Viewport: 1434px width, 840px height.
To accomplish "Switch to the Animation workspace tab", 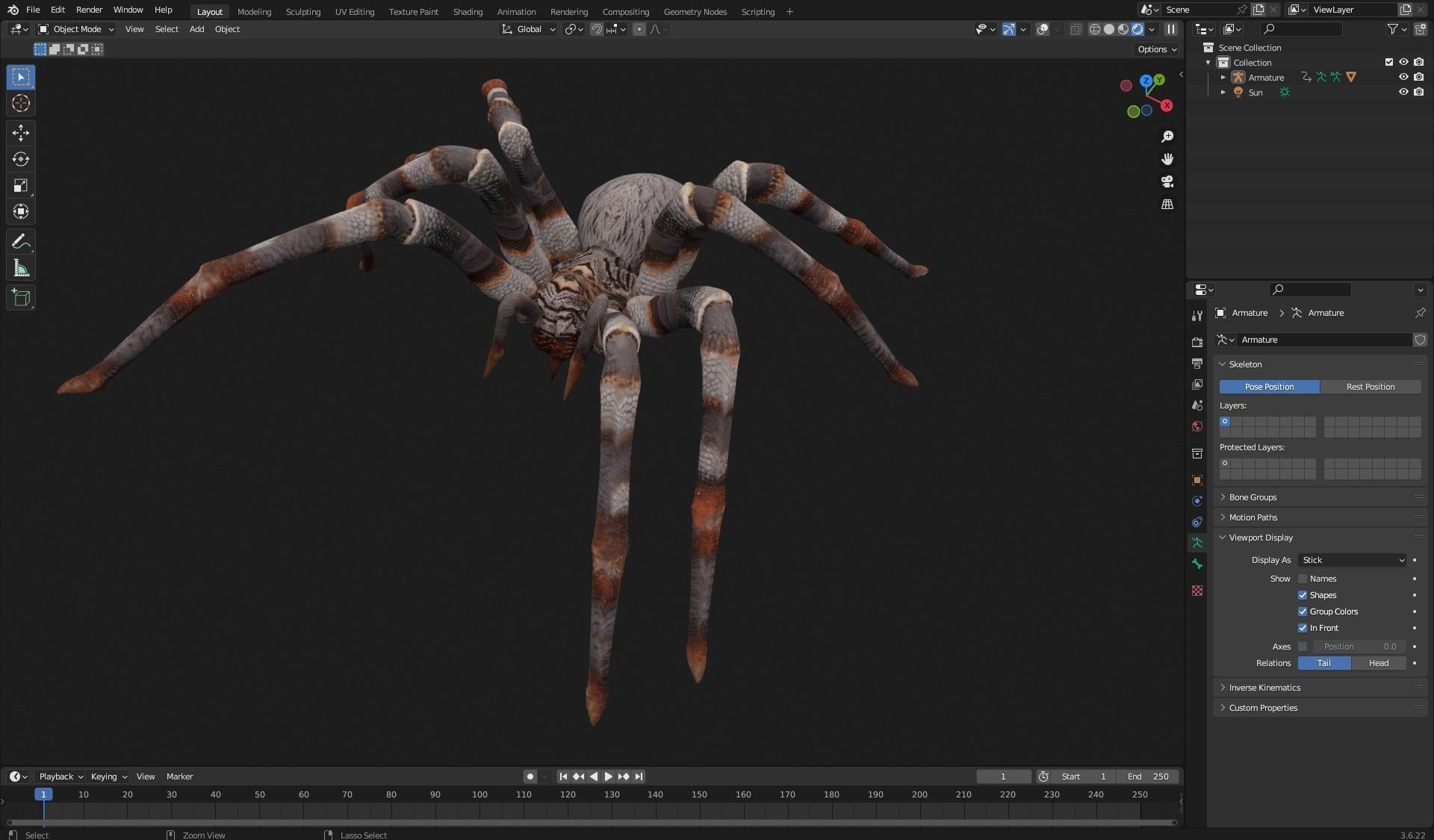I will tap(516, 11).
